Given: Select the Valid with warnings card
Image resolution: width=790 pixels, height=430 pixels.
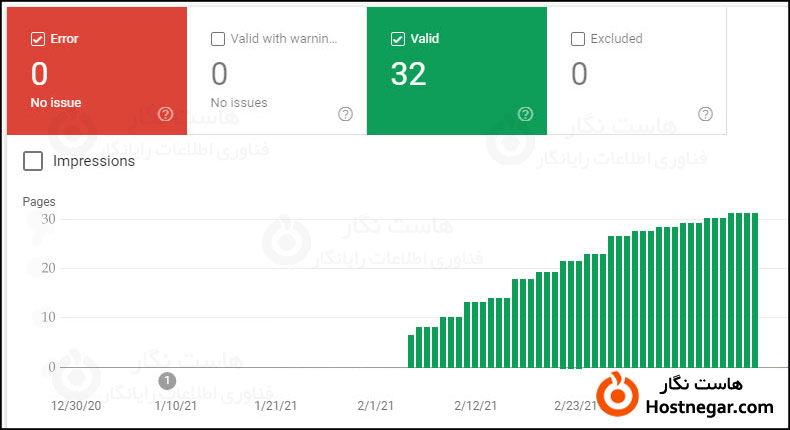Looking at the screenshot, I should tap(277, 72).
